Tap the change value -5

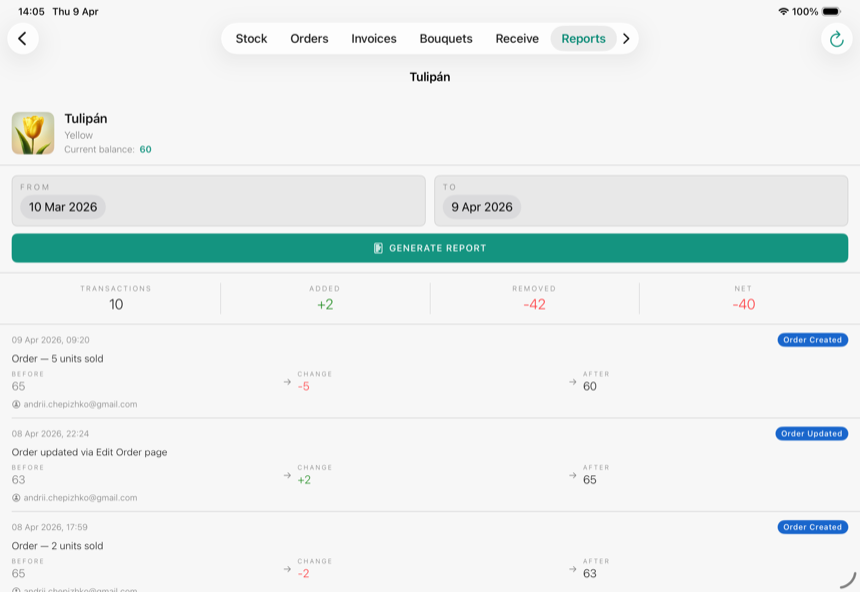pyautogui.click(x=304, y=386)
